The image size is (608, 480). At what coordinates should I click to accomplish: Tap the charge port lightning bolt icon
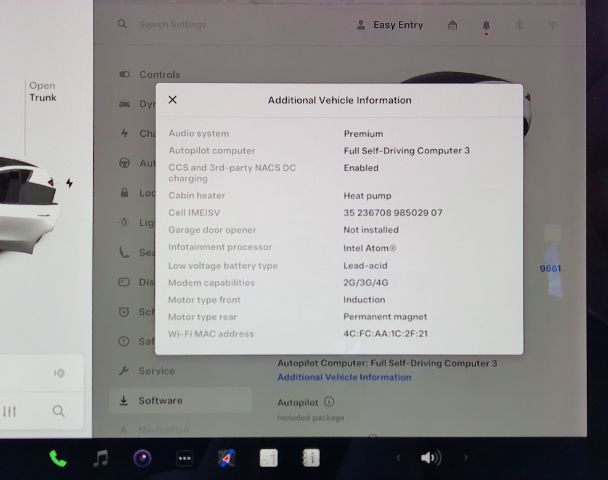(69, 183)
